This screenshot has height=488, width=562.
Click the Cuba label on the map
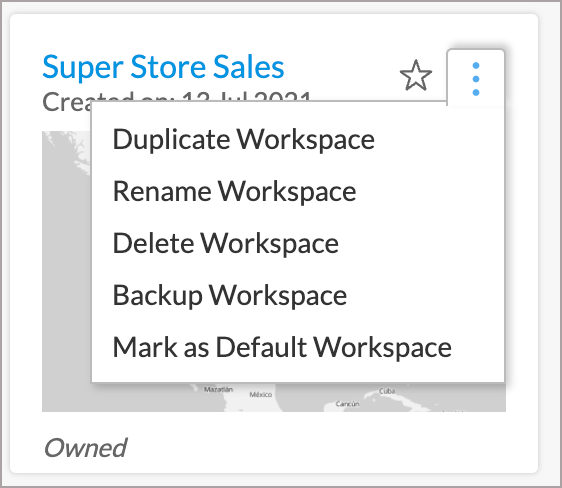387,391
